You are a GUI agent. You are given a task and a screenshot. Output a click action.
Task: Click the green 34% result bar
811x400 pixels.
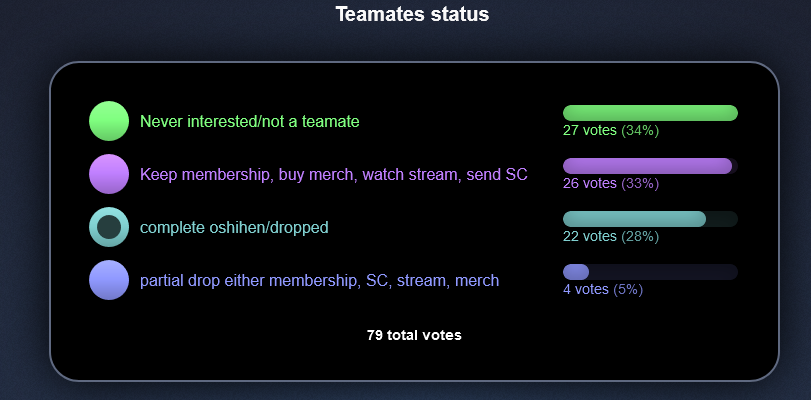point(650,113)
